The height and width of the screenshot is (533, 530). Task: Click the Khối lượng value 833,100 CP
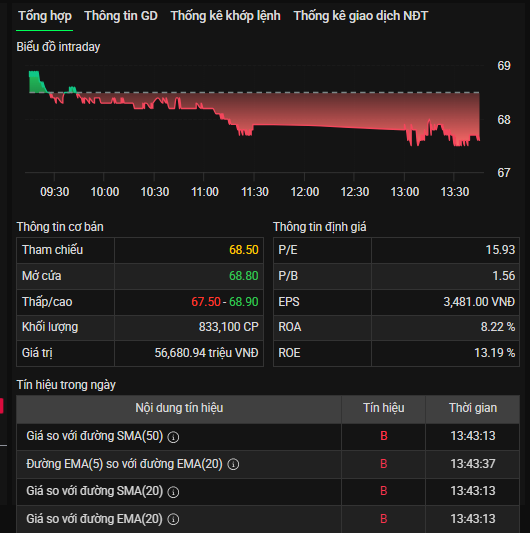tap(228, 327)
